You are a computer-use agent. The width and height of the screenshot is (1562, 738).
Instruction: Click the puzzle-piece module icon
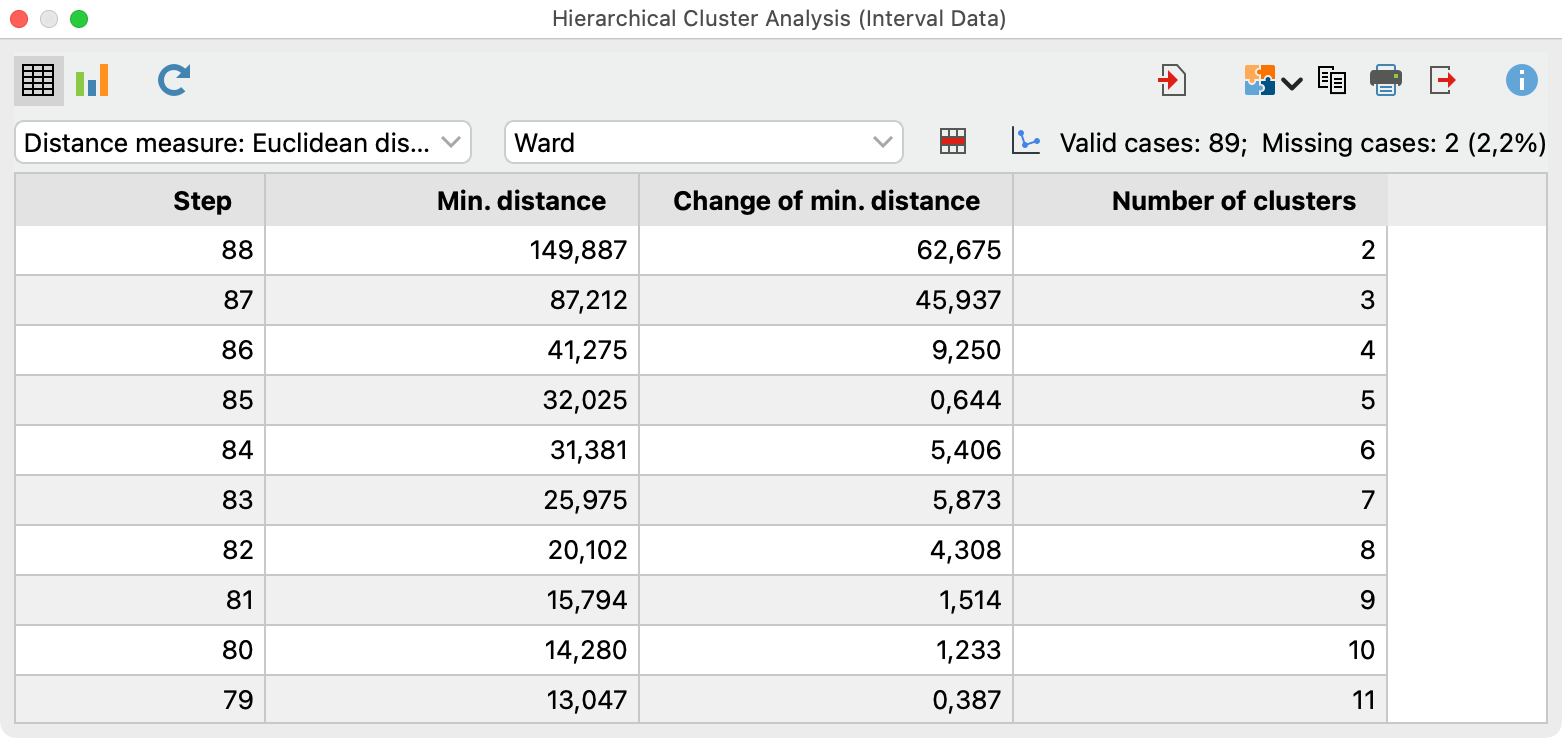point(1258,80)
